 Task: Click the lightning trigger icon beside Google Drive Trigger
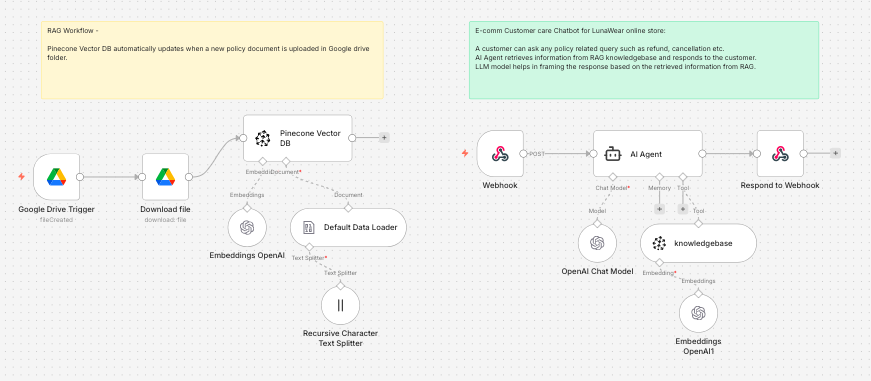click(22, 177)
